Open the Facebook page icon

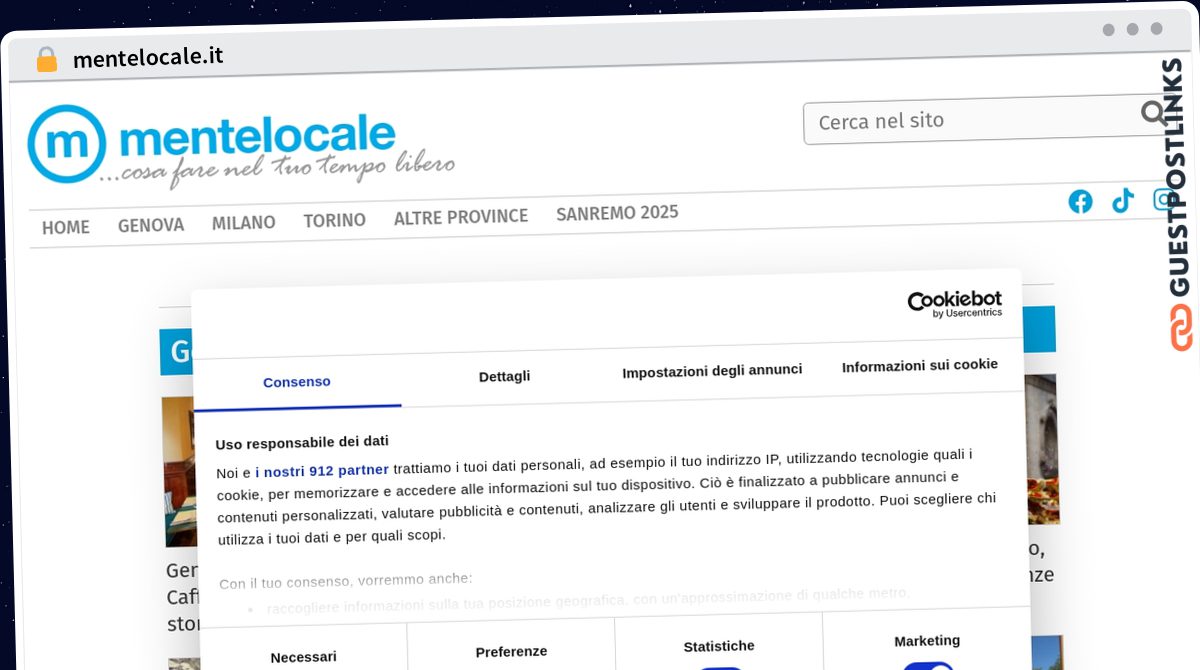pyautogui.click(x=1080, y=201)
